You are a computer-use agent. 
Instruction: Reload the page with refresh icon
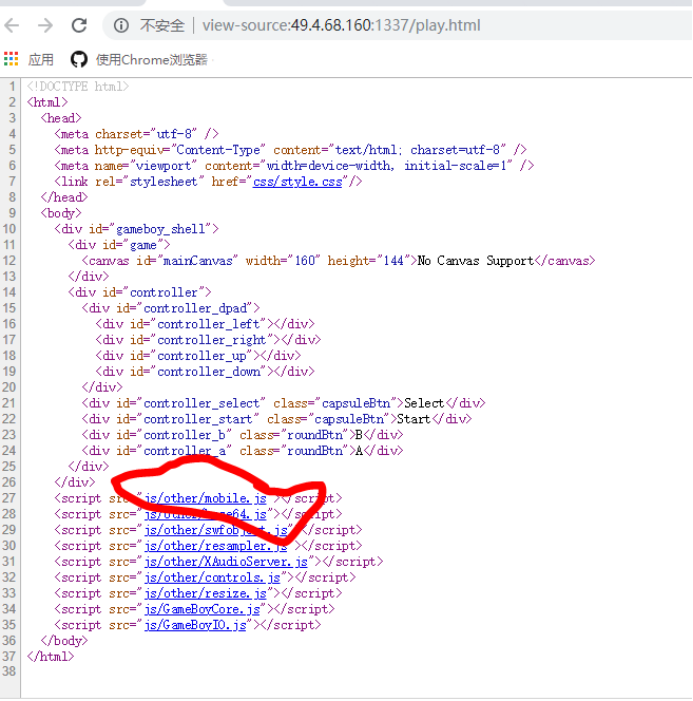[79, 25]
